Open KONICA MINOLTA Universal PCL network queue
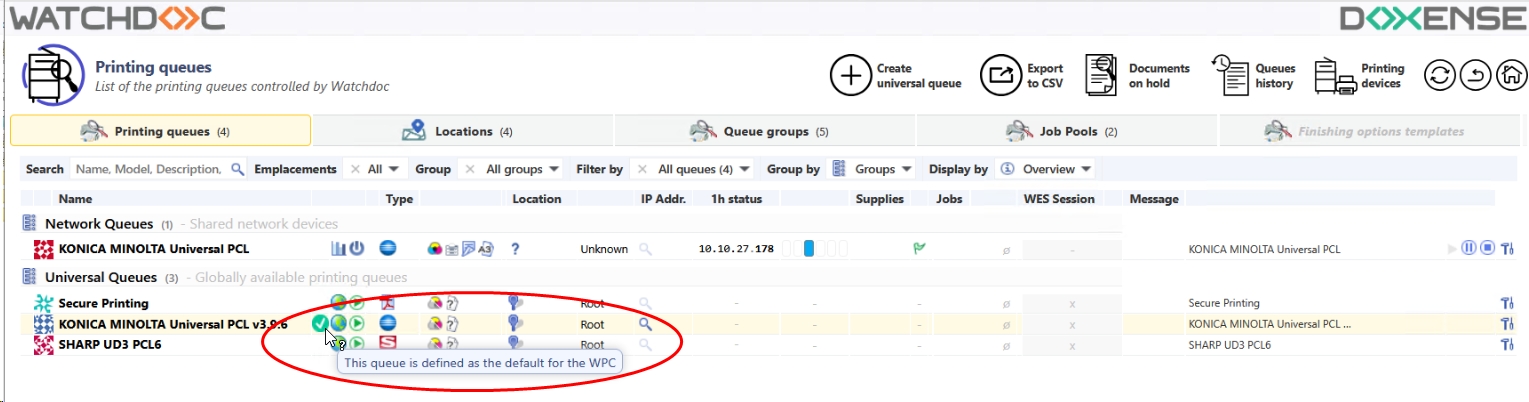Screen dimensions: 1529x402 pyautogui.click(x=154, y=249)
